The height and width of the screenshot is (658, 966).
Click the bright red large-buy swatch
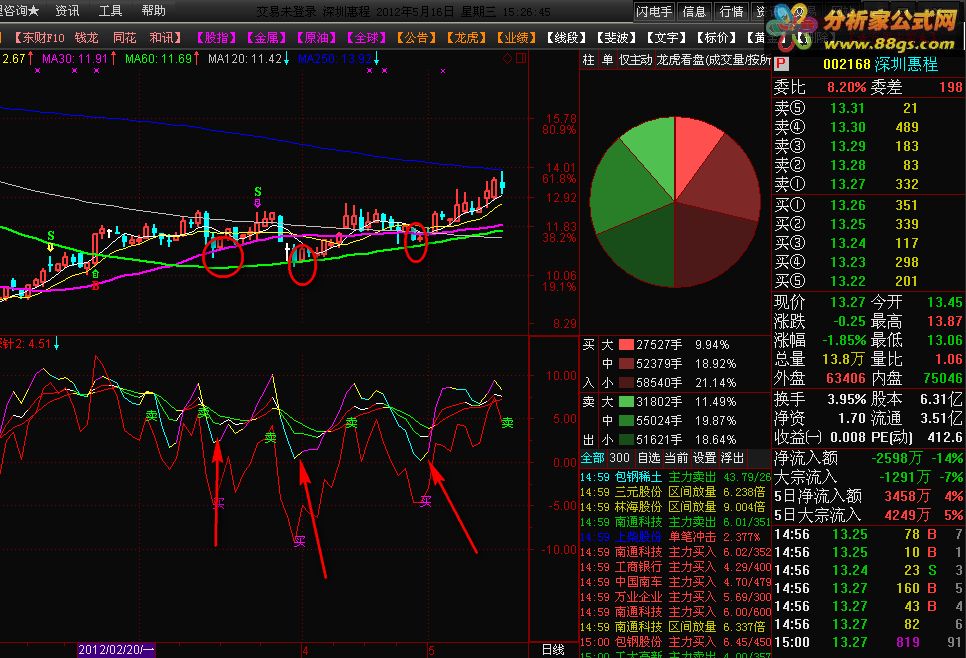[626, 344]
